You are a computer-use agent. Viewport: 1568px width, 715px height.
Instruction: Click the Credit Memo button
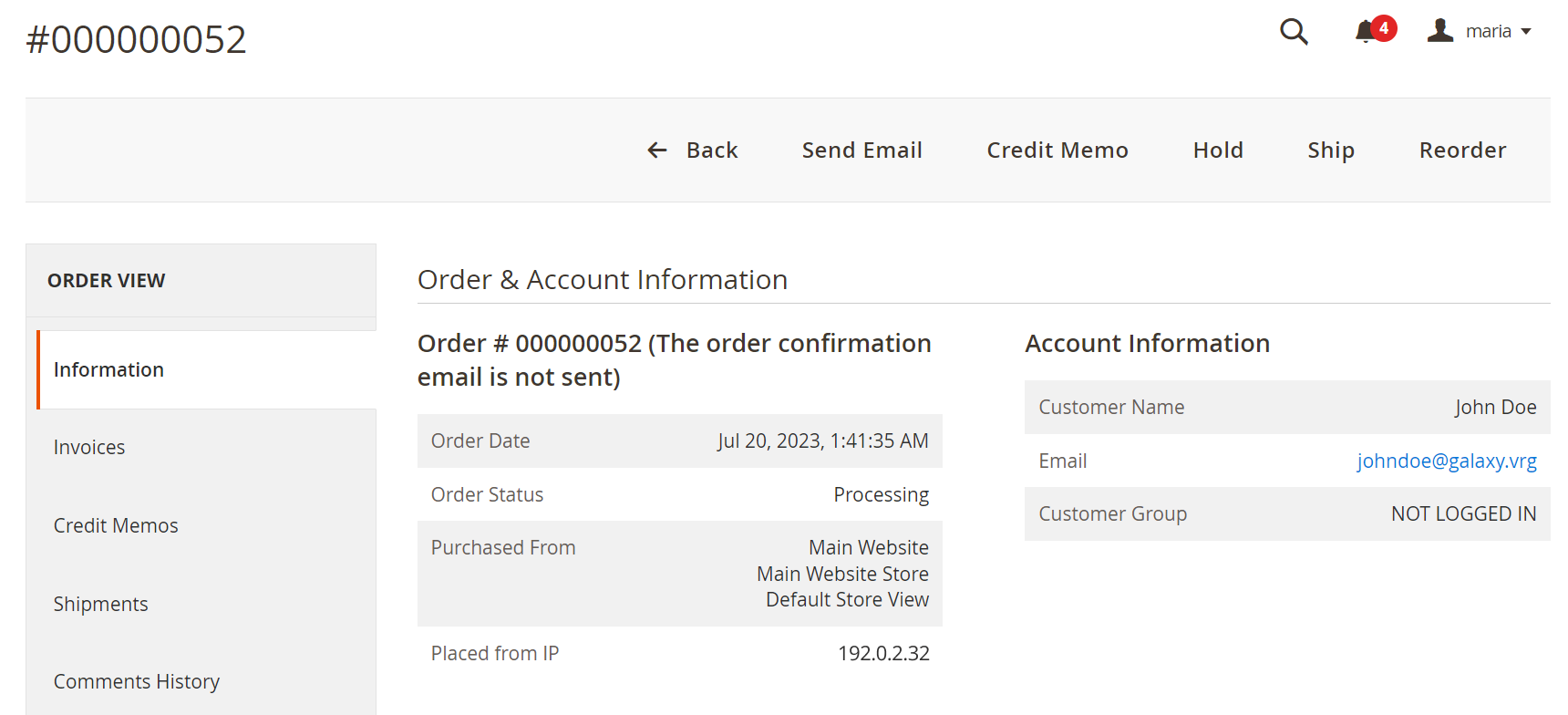[x=1057, y=150]
